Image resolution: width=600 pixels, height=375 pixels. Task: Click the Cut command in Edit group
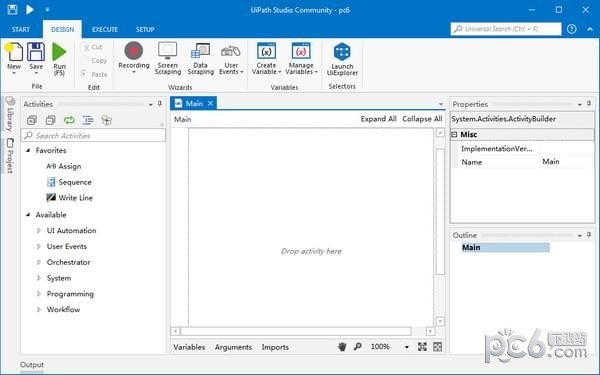click(92, 47)
